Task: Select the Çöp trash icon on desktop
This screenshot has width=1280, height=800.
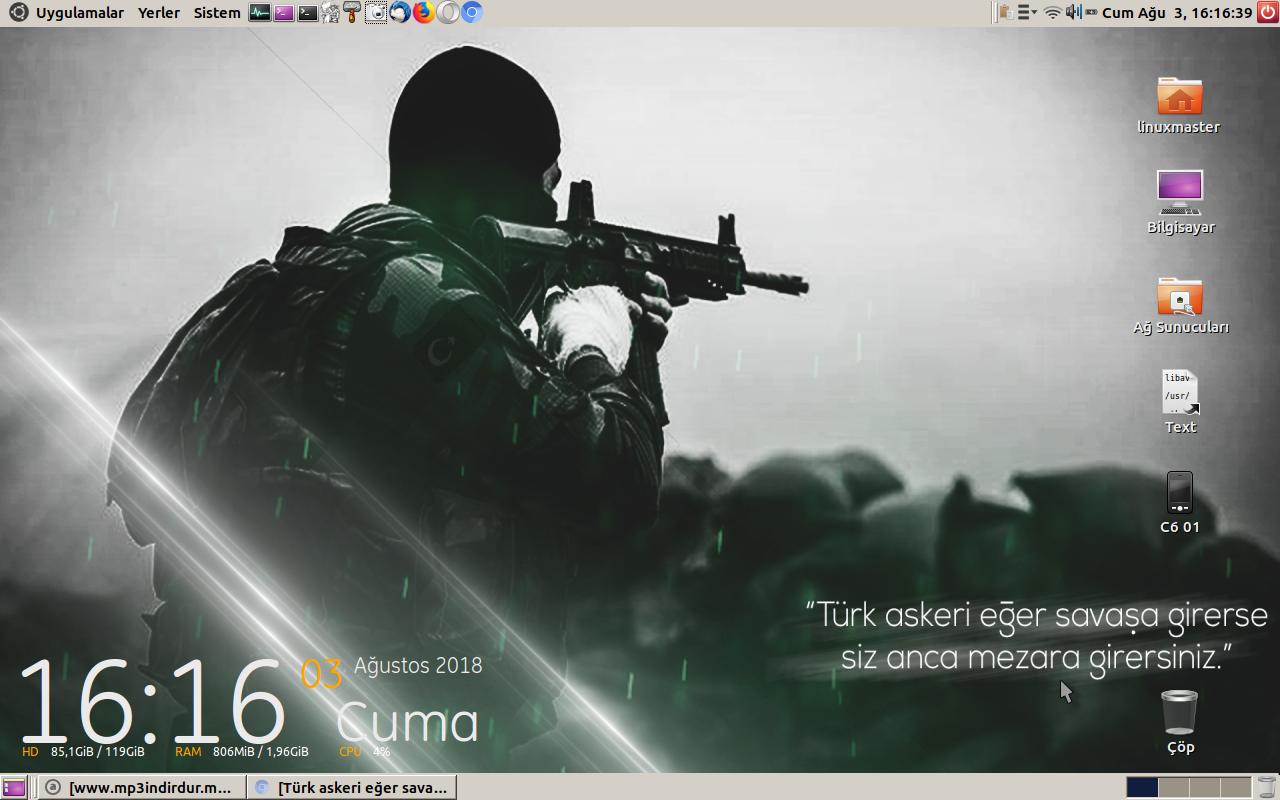Action: click(1180, 722)
